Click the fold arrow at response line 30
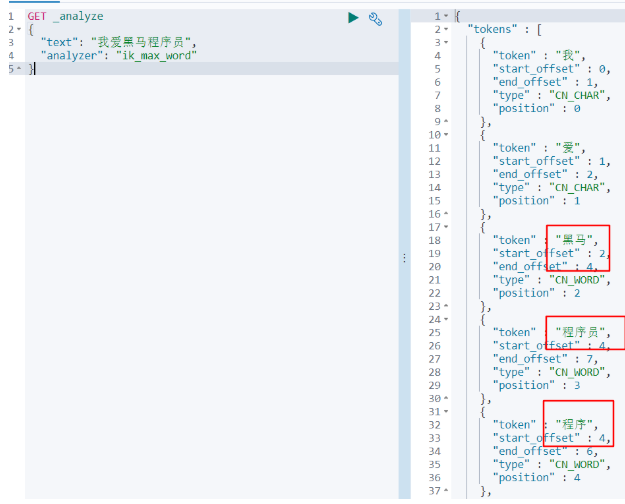 (446, 398)
